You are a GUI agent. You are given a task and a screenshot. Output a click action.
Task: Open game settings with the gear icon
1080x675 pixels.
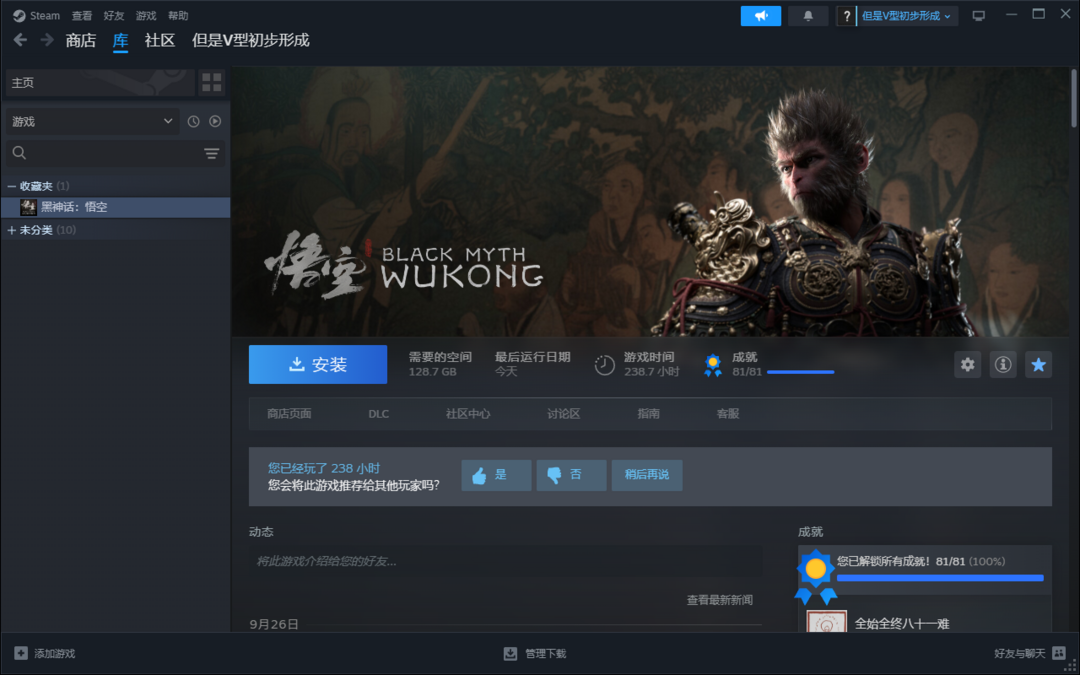968,364
